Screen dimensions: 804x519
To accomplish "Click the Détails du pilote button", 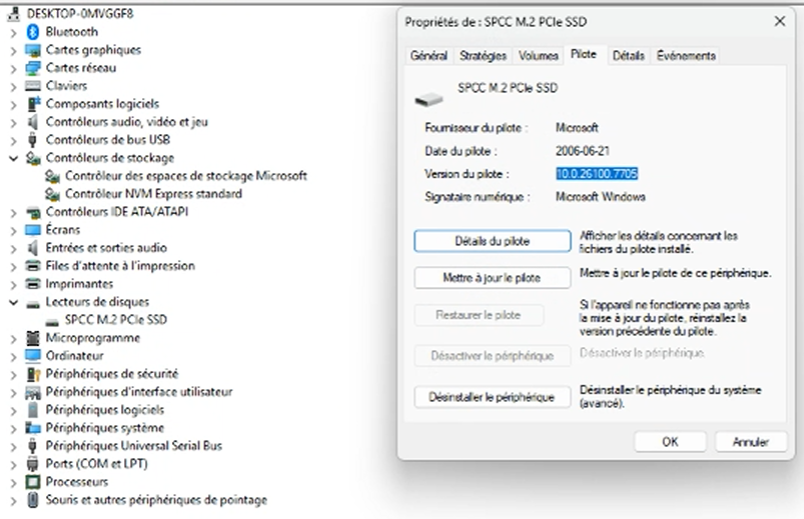I will coord(492,241).
